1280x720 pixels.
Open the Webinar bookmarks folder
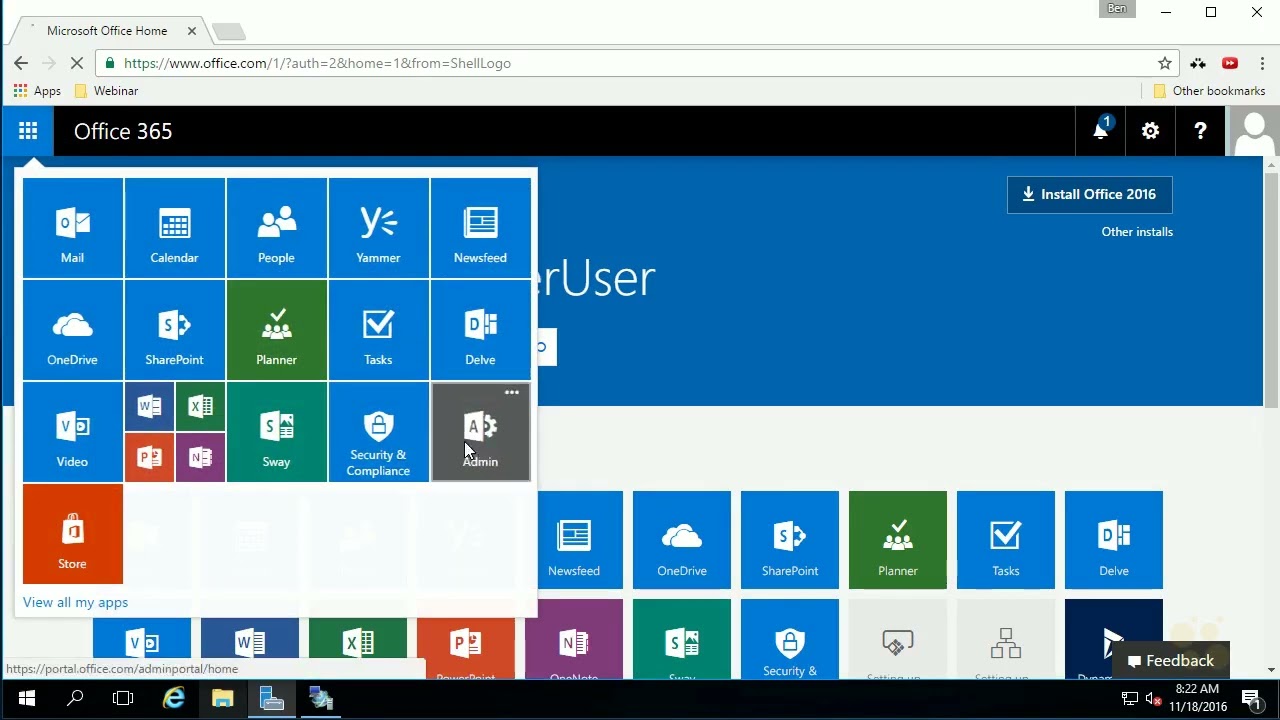(x=106, y=91)
